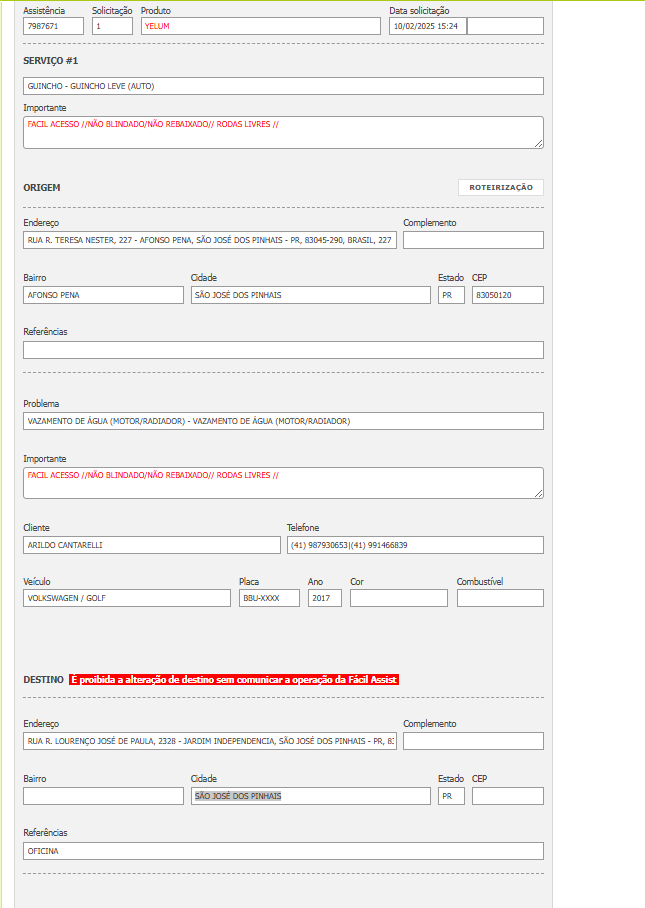Click the Origem Endereço field
This screenshot has width=645, height=908.
(x=210, y=240)
